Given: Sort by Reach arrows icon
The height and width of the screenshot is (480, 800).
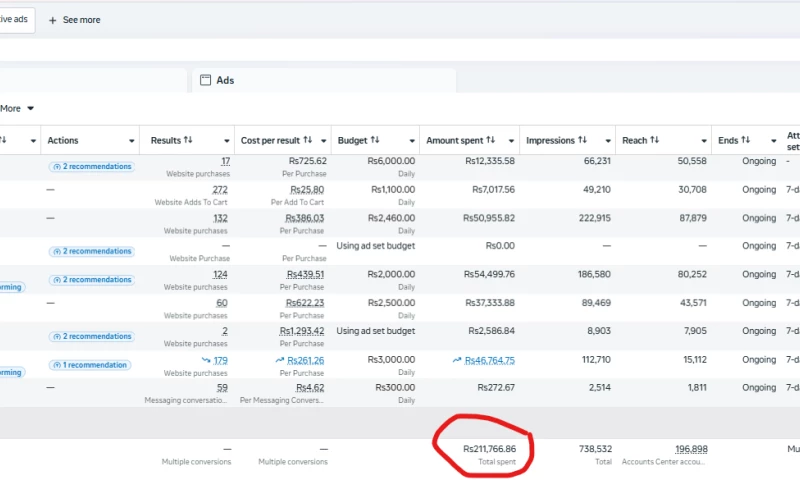Looking at the screenshot, I should tap(654, 140).
